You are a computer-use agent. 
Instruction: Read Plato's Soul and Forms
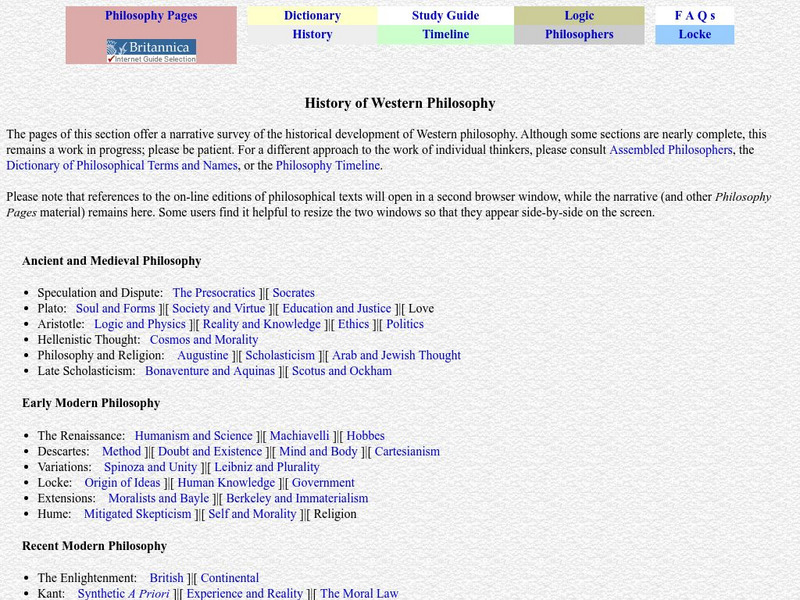tap(115, 309)
